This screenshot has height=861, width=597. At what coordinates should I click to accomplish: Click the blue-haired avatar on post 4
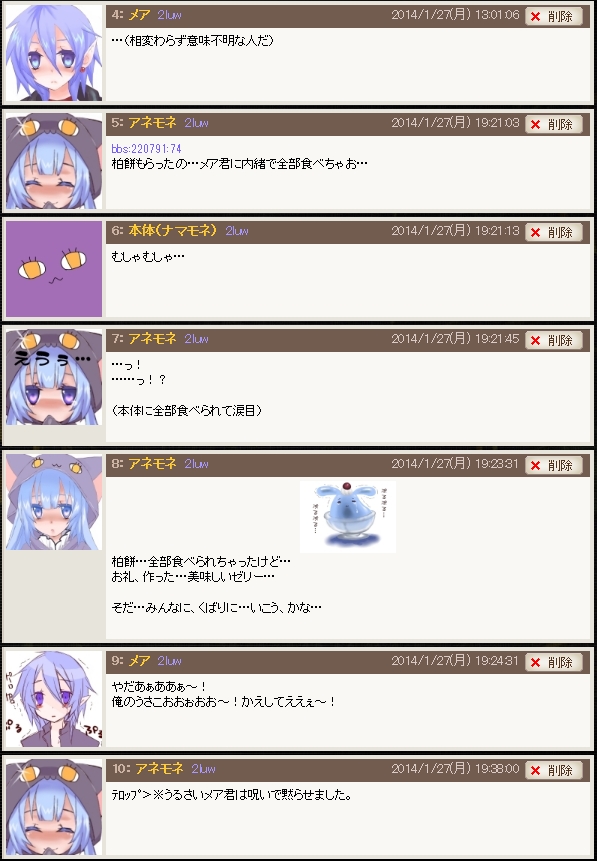coord(54,53)
